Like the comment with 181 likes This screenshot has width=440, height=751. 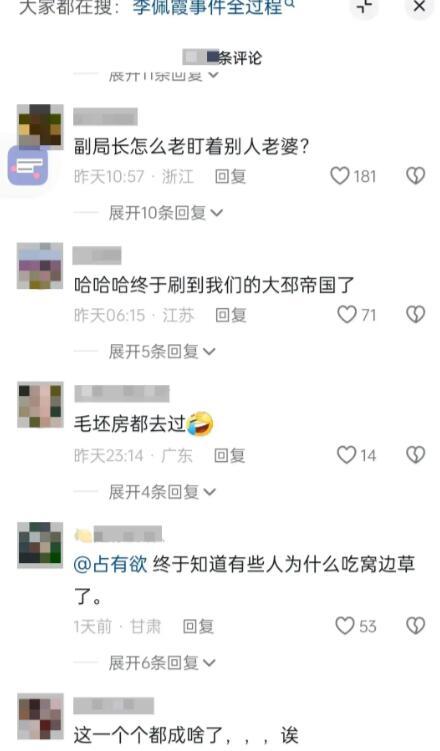[x=340, y=176]
